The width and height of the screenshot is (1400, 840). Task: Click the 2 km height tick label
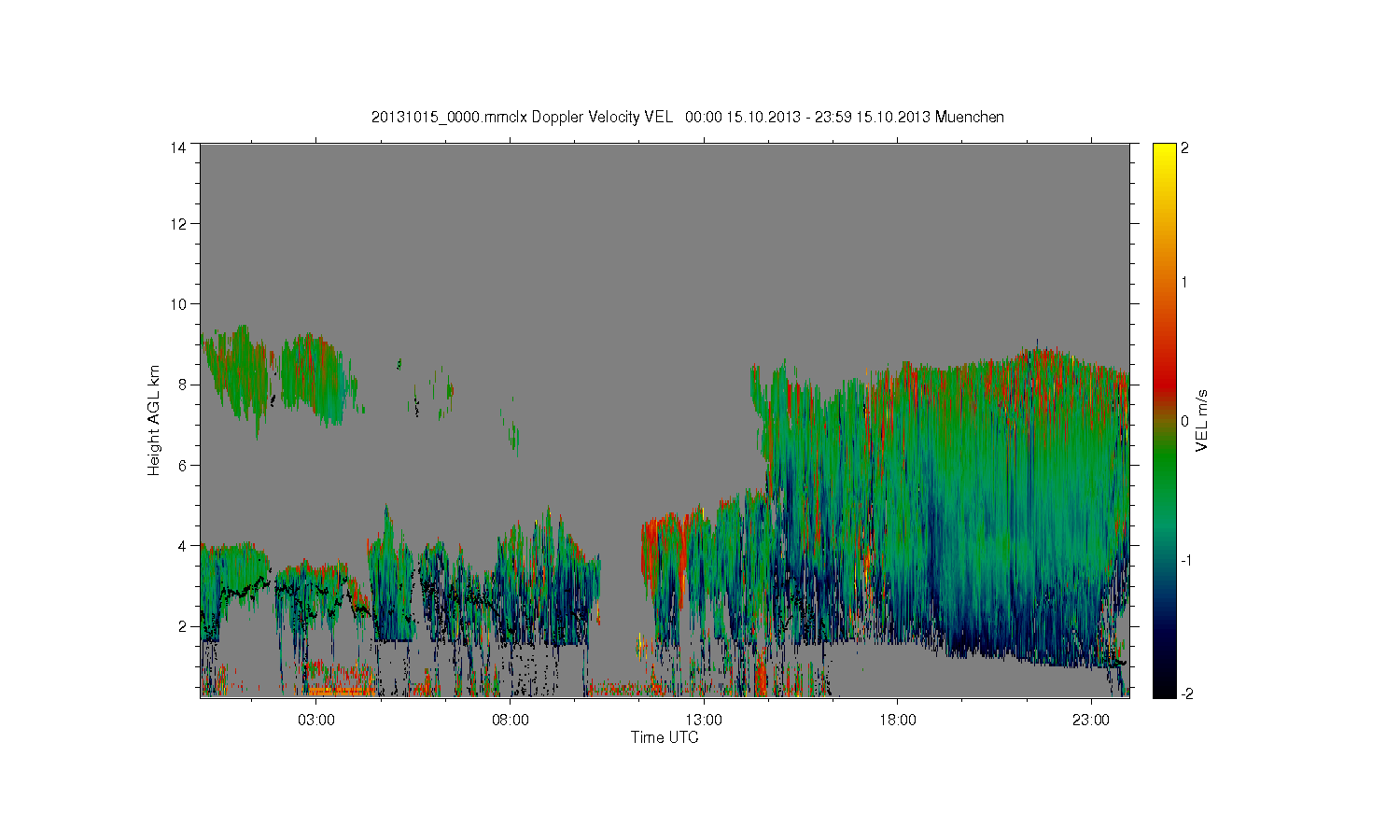coord(181,625)
